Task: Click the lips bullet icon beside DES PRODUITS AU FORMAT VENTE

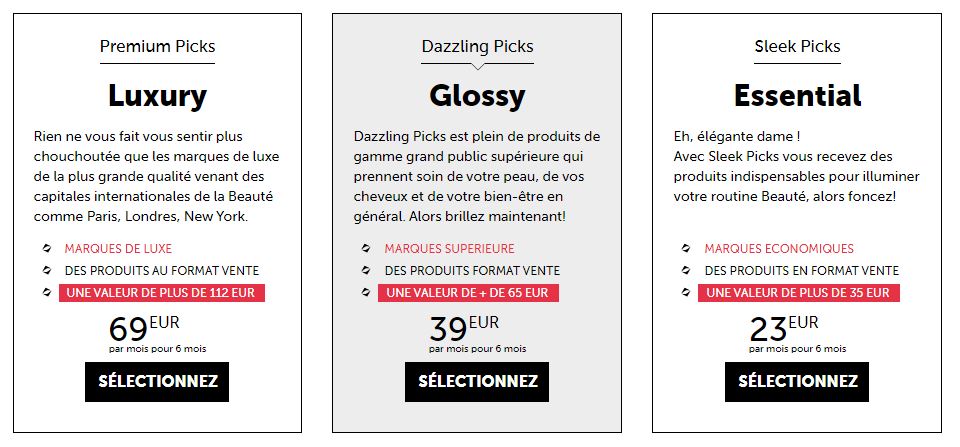Action: [47, 270]
